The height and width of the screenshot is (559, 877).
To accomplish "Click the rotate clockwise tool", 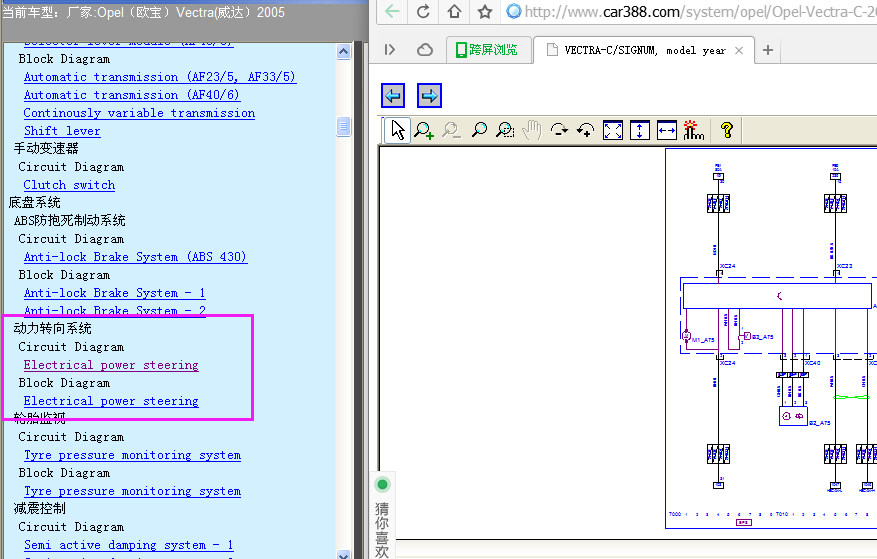I will [559, 131].
